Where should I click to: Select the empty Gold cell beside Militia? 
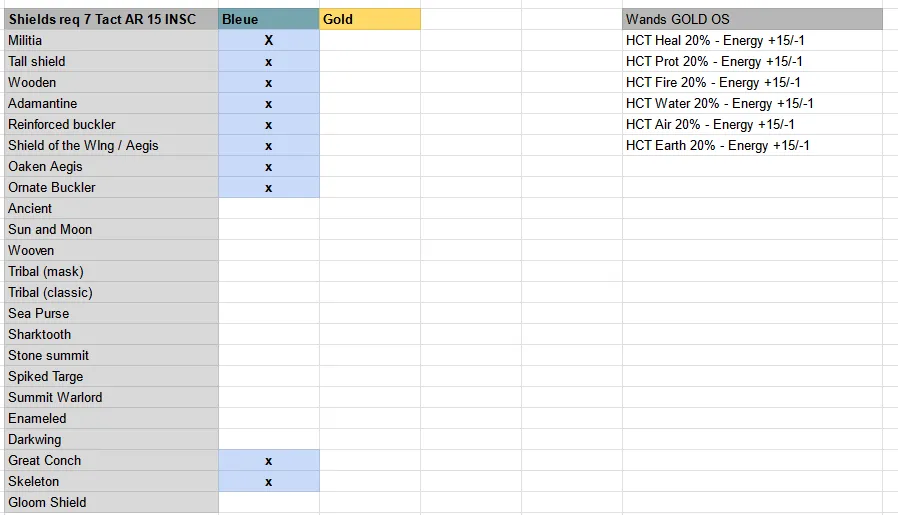tap(370, 40)
